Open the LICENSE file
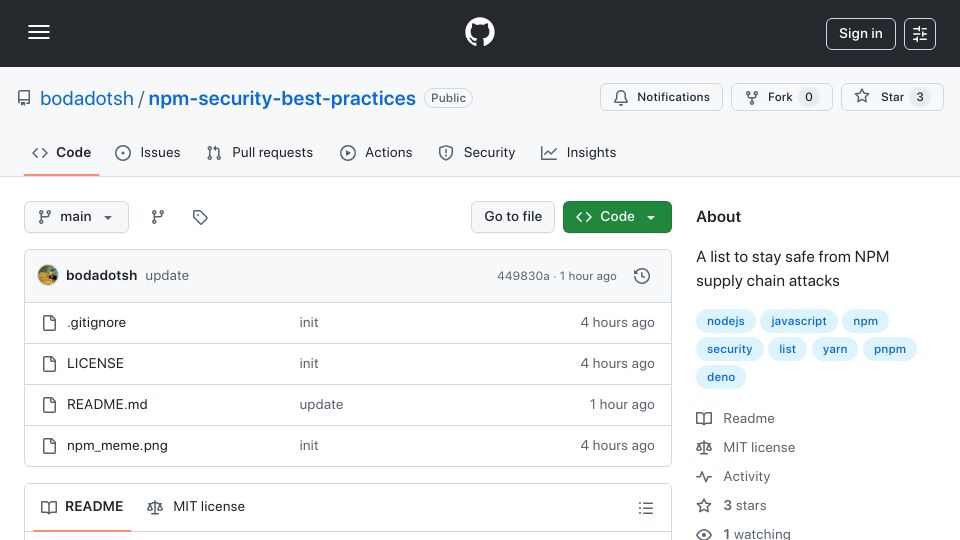The width and height of the screenshot is (960, 540). tap(95, 364)
